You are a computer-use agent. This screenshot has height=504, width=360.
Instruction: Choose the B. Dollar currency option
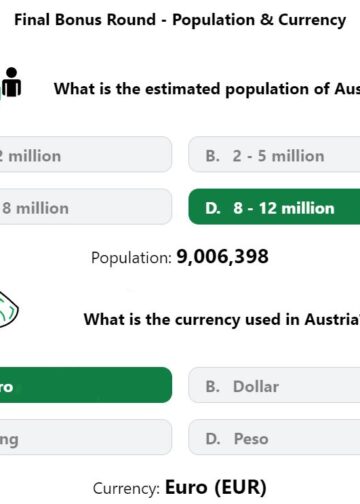click(274, 385)
